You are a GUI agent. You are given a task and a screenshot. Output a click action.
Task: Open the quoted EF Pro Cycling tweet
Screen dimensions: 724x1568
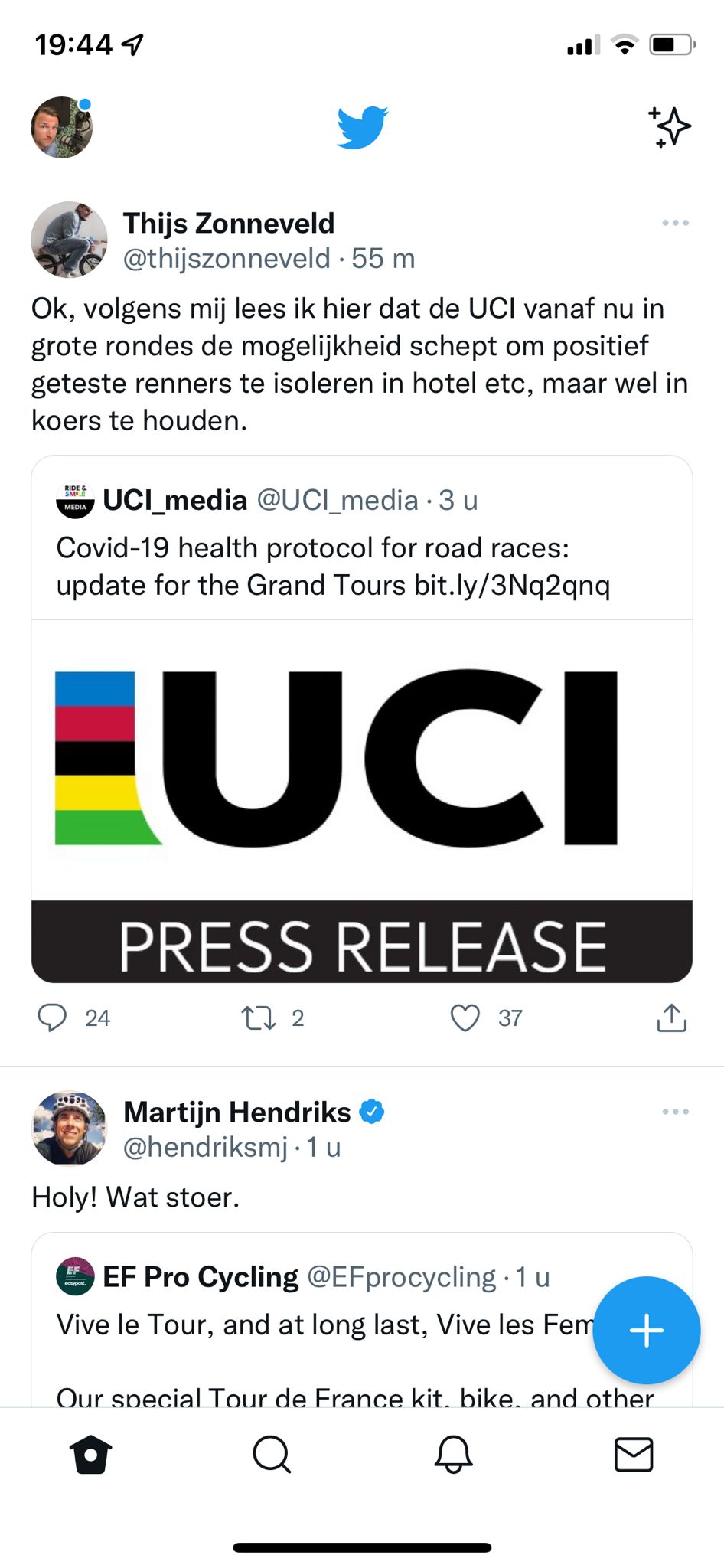click(321, 1325)
